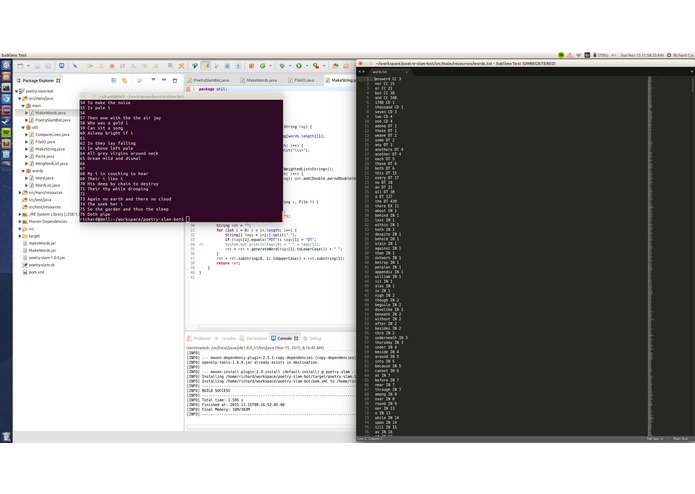Click the battery indicator in top panel
Image resolution: width=695 pixels, height=494 pixels.
coord(601,55)
